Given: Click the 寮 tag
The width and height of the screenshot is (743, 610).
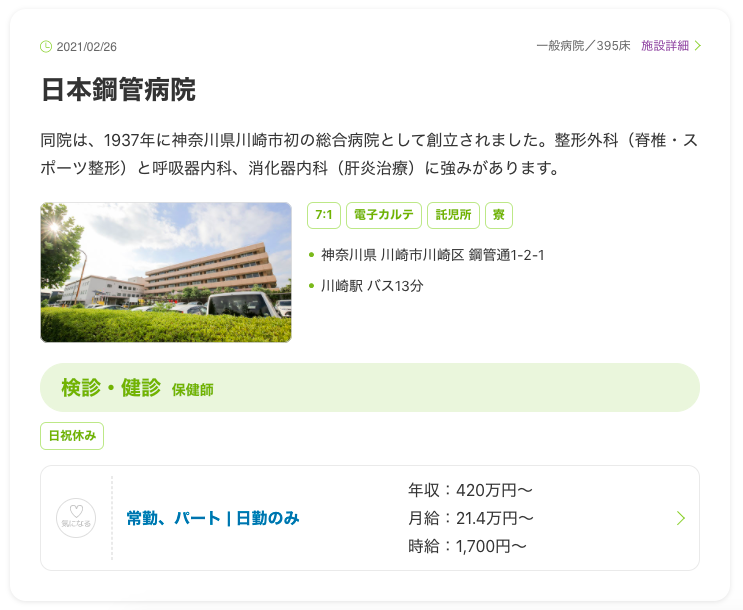Looking at the screenshot, I should click(498, 215).
